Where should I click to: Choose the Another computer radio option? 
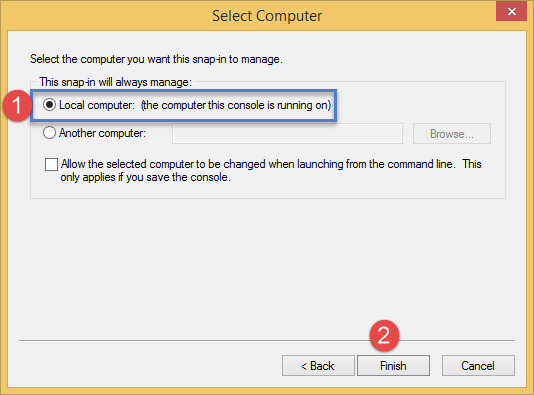49,133
